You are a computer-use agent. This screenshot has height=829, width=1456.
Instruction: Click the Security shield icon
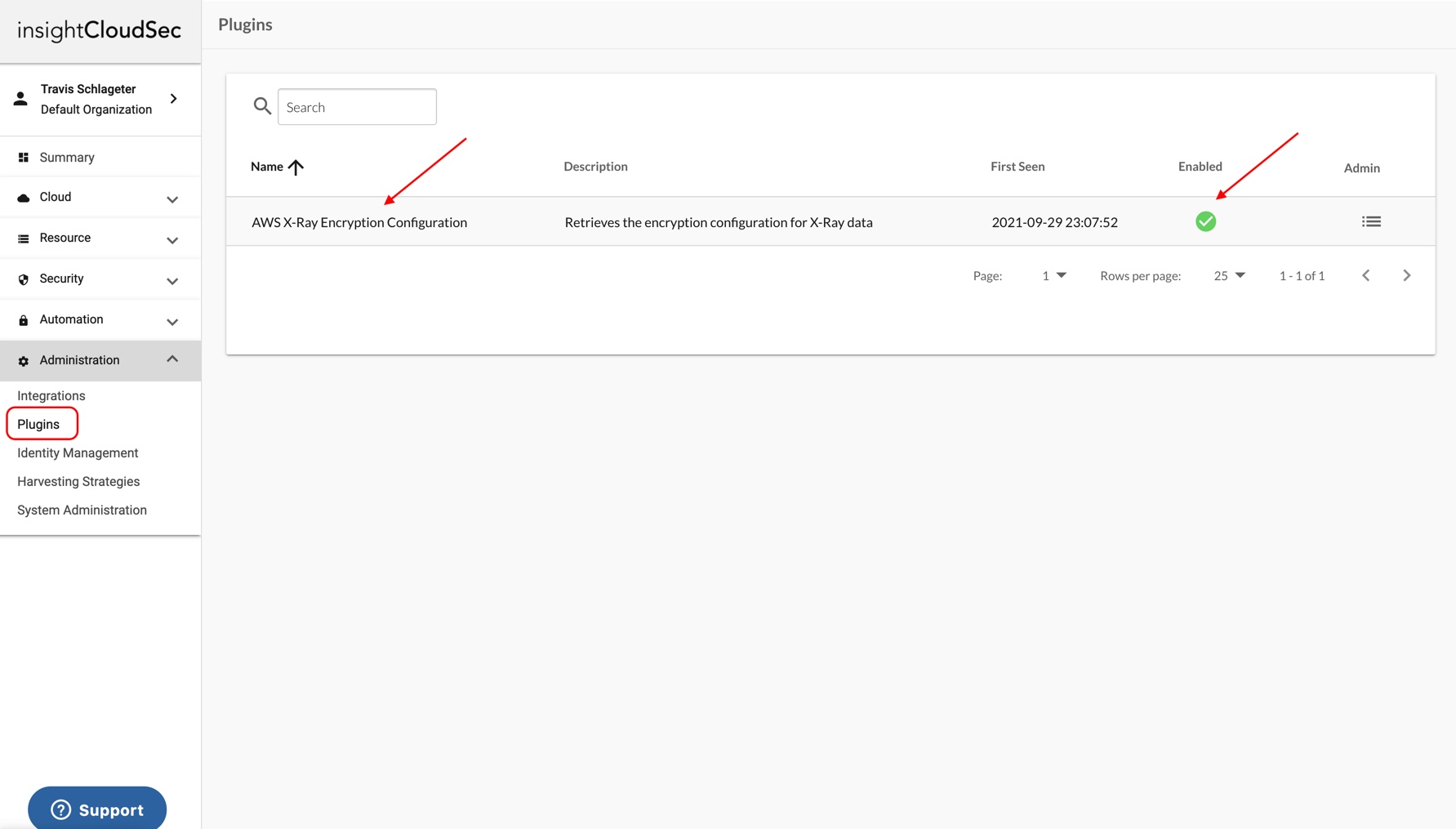click(x=24, y=279)
